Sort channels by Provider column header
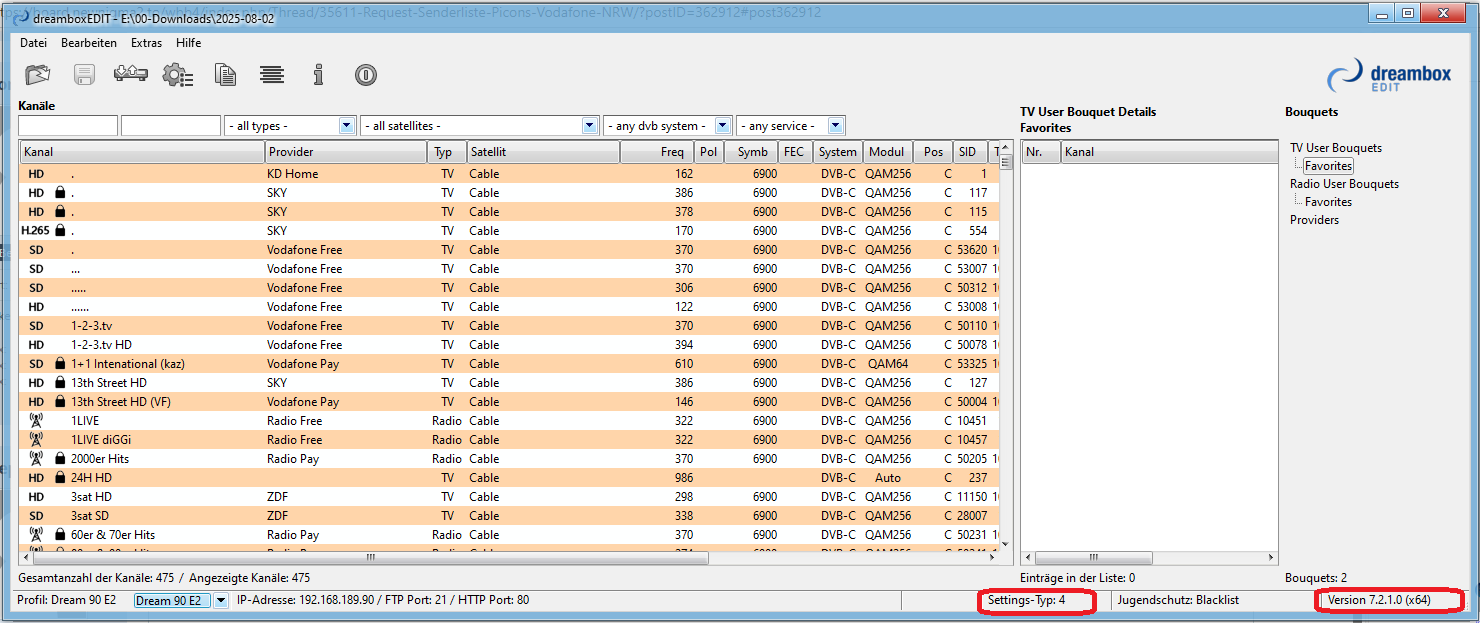Image resolution: width=1480 pixels, height=623 pixels. pos(346,152)
